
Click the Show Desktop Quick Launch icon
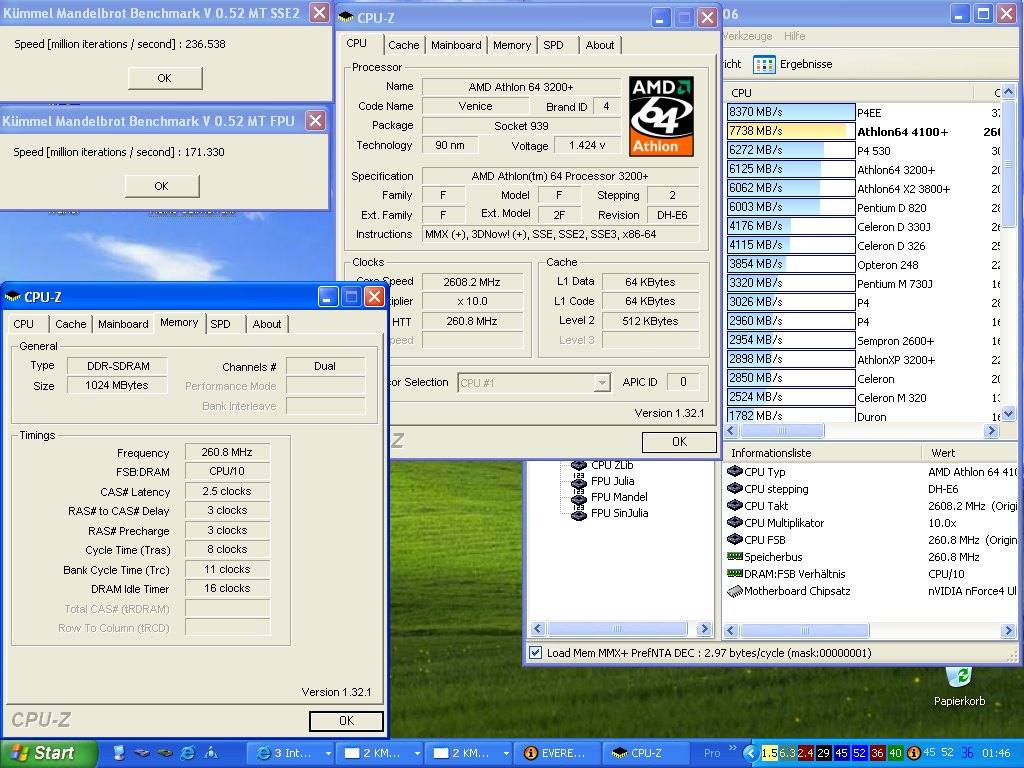pyautogui.click(x=119, y=753)
